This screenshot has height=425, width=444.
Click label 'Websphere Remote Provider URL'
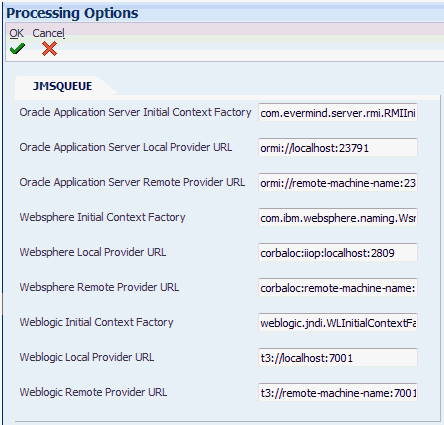tap(99, 287)
